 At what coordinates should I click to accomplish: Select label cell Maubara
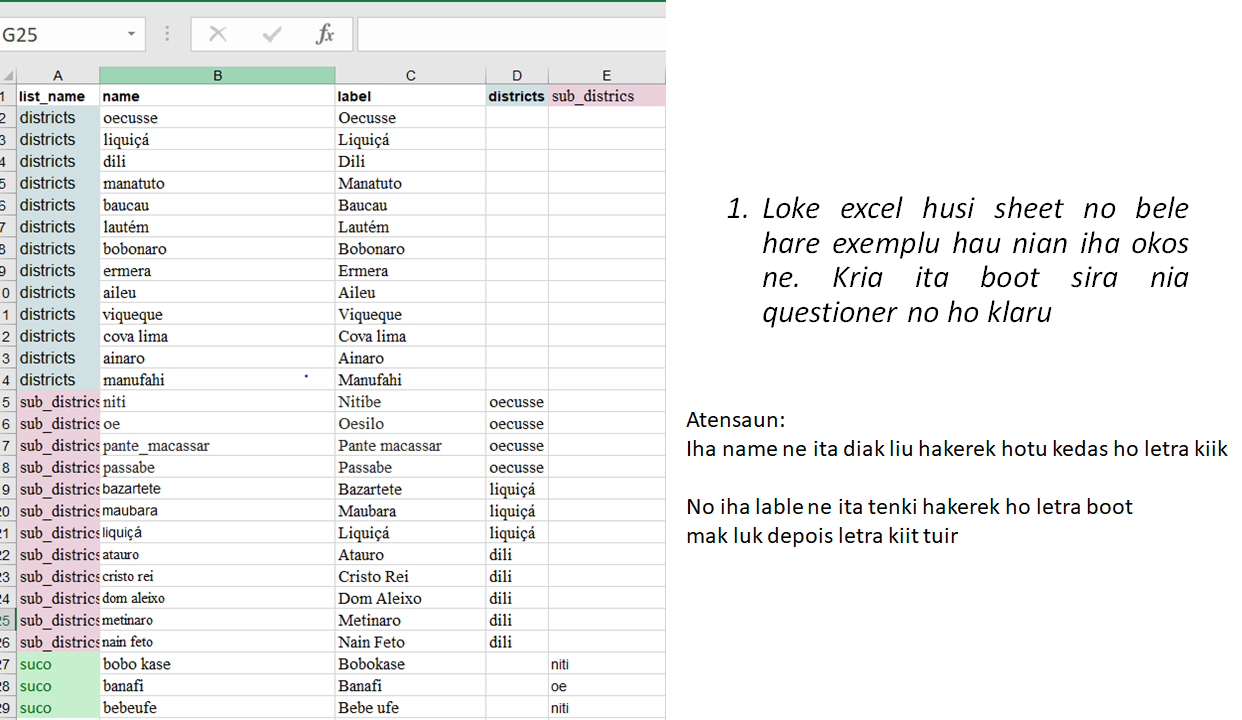coord(410,511)
